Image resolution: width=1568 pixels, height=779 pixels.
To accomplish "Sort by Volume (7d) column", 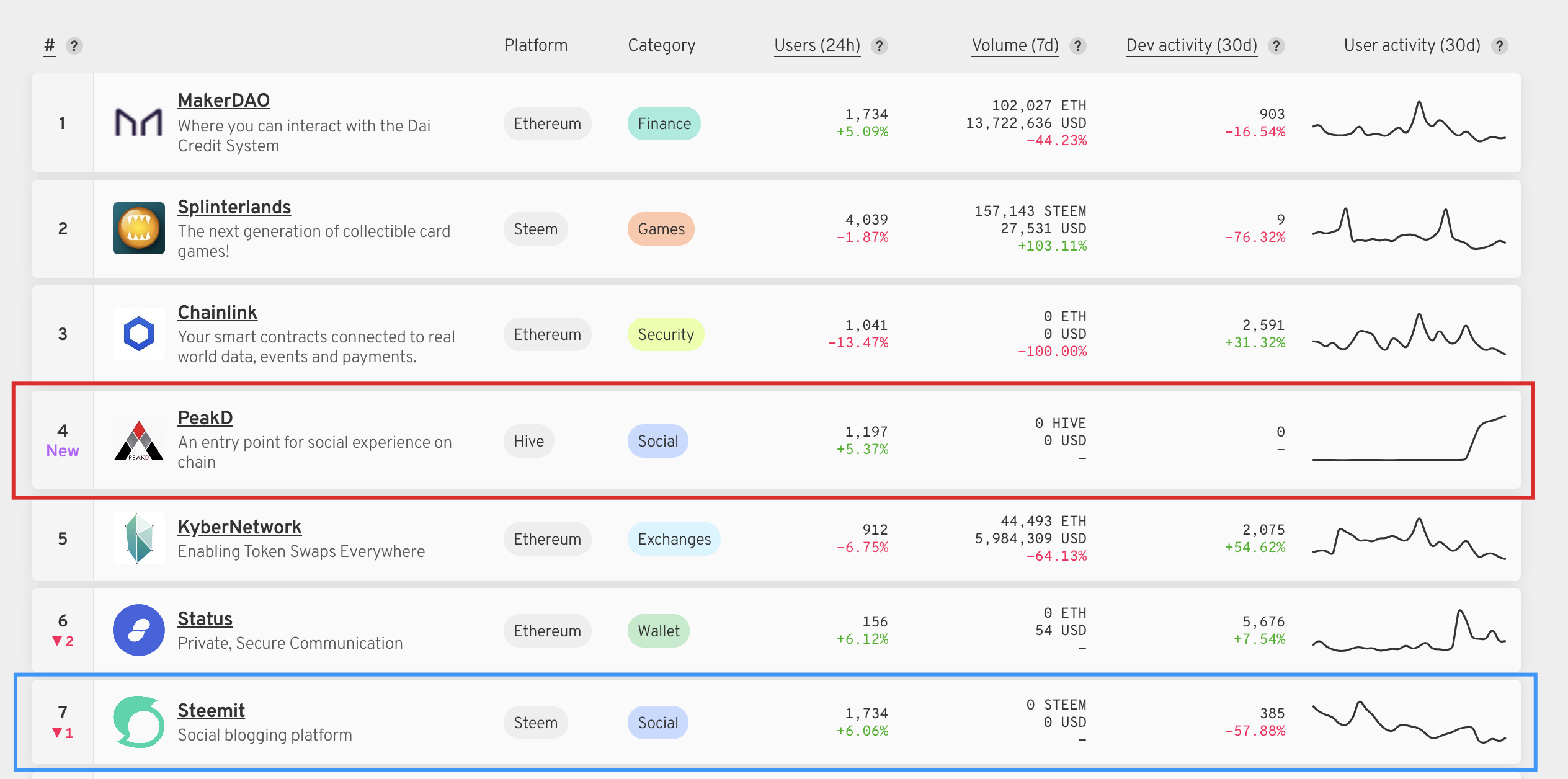I will 1015,45.
